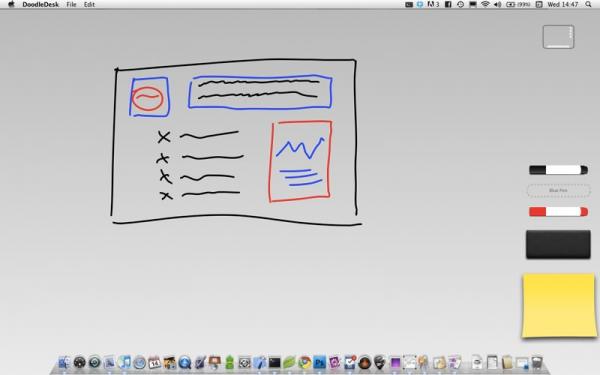Grab a yellow sticky note
This screenshot has height=375, width=600.
(558, 305)
